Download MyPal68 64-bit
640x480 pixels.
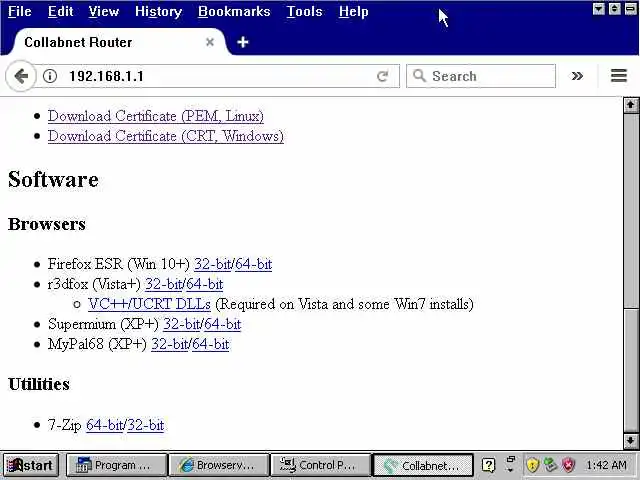210,344
